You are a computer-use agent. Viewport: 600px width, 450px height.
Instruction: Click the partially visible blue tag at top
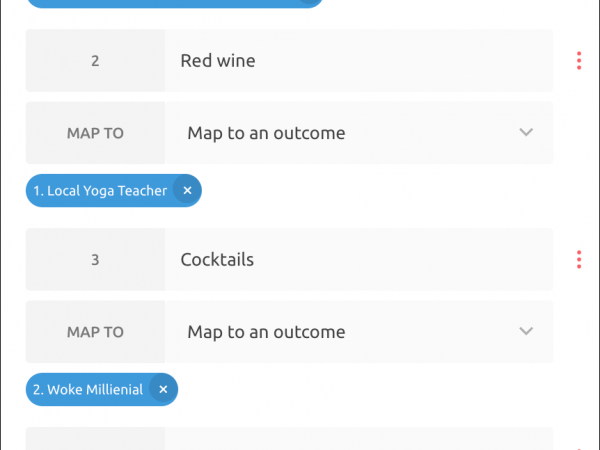pyautogui.click(x=174, y=3)
